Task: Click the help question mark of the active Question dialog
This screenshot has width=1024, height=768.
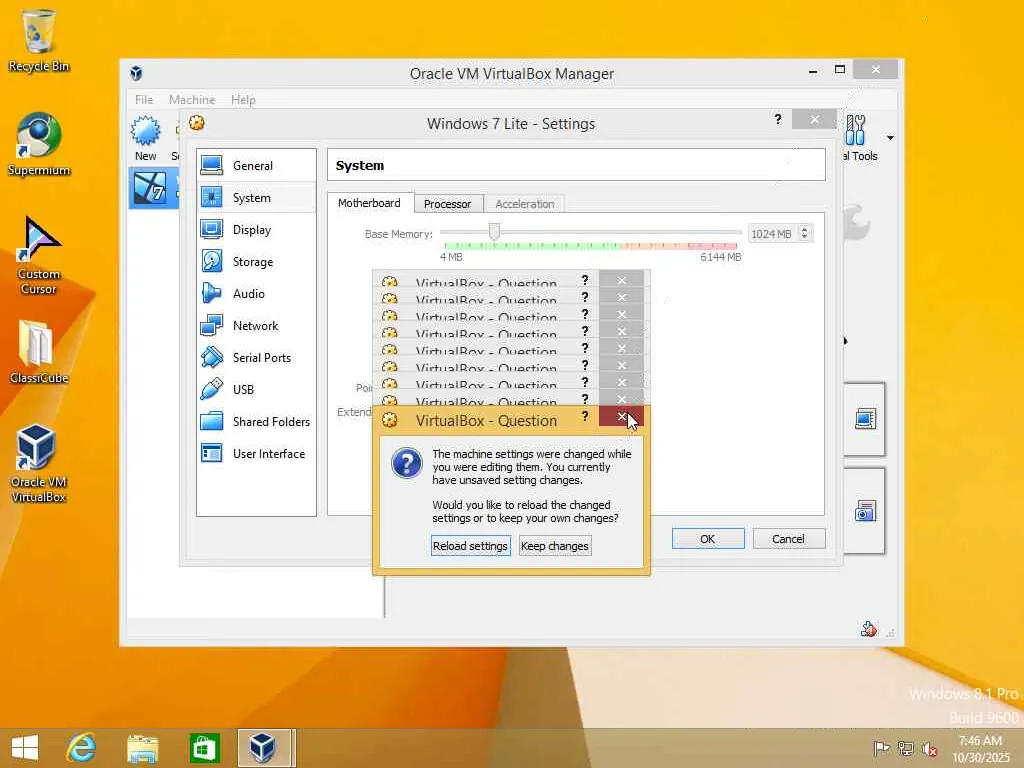Action: tap(585, 416)
